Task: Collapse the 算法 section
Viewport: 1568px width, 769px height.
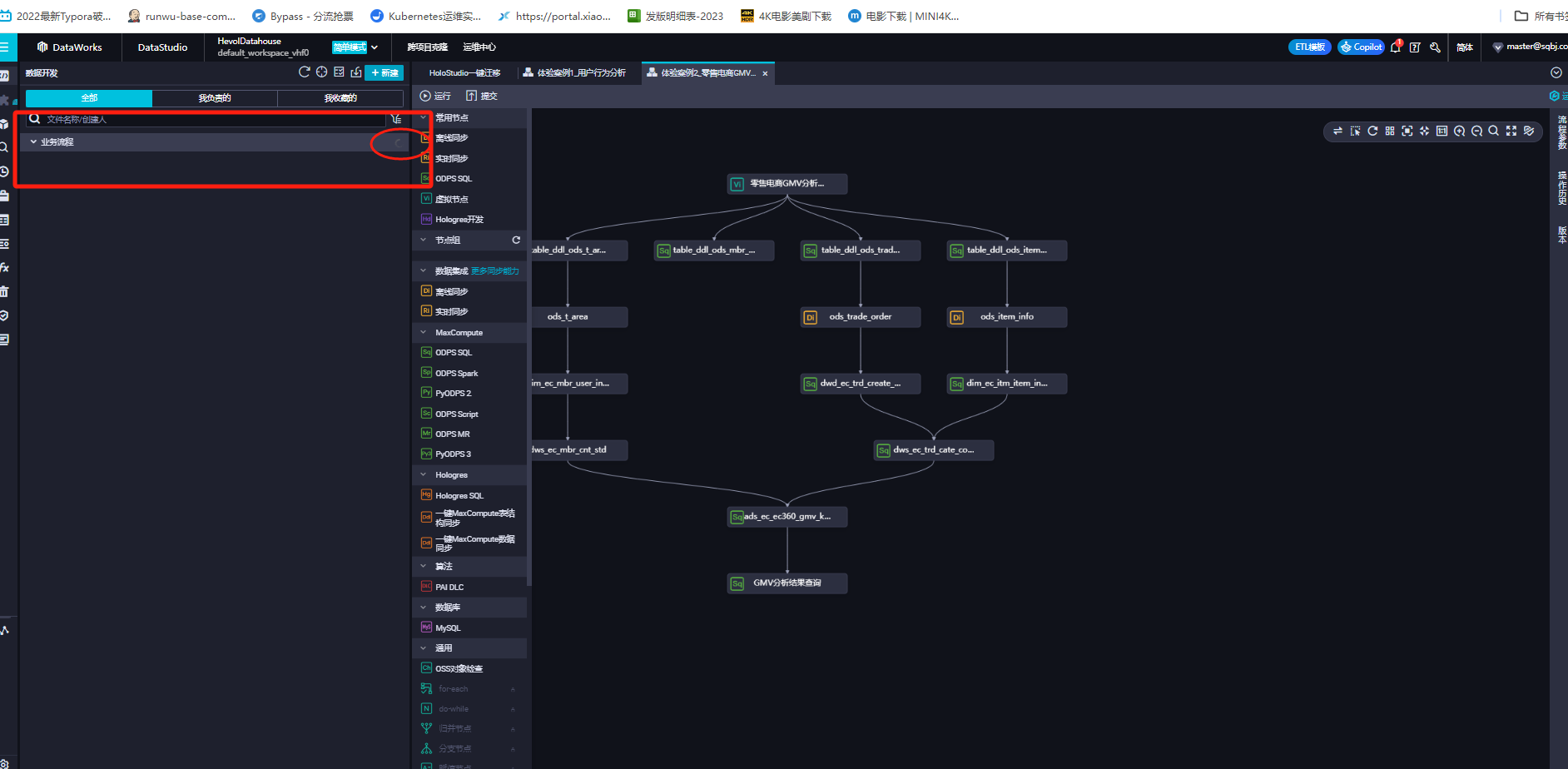Action: pyautogui.click(x=423, y=566)
